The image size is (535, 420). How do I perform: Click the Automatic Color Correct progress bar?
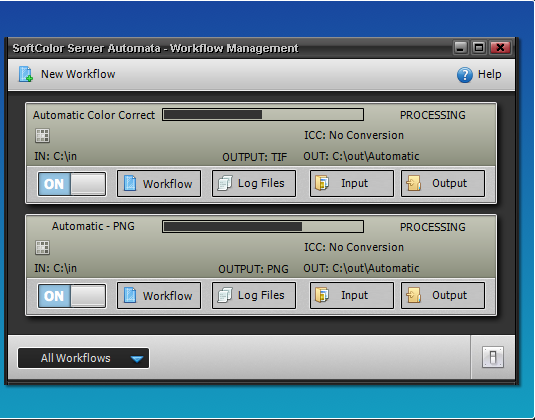pos(263,115)
